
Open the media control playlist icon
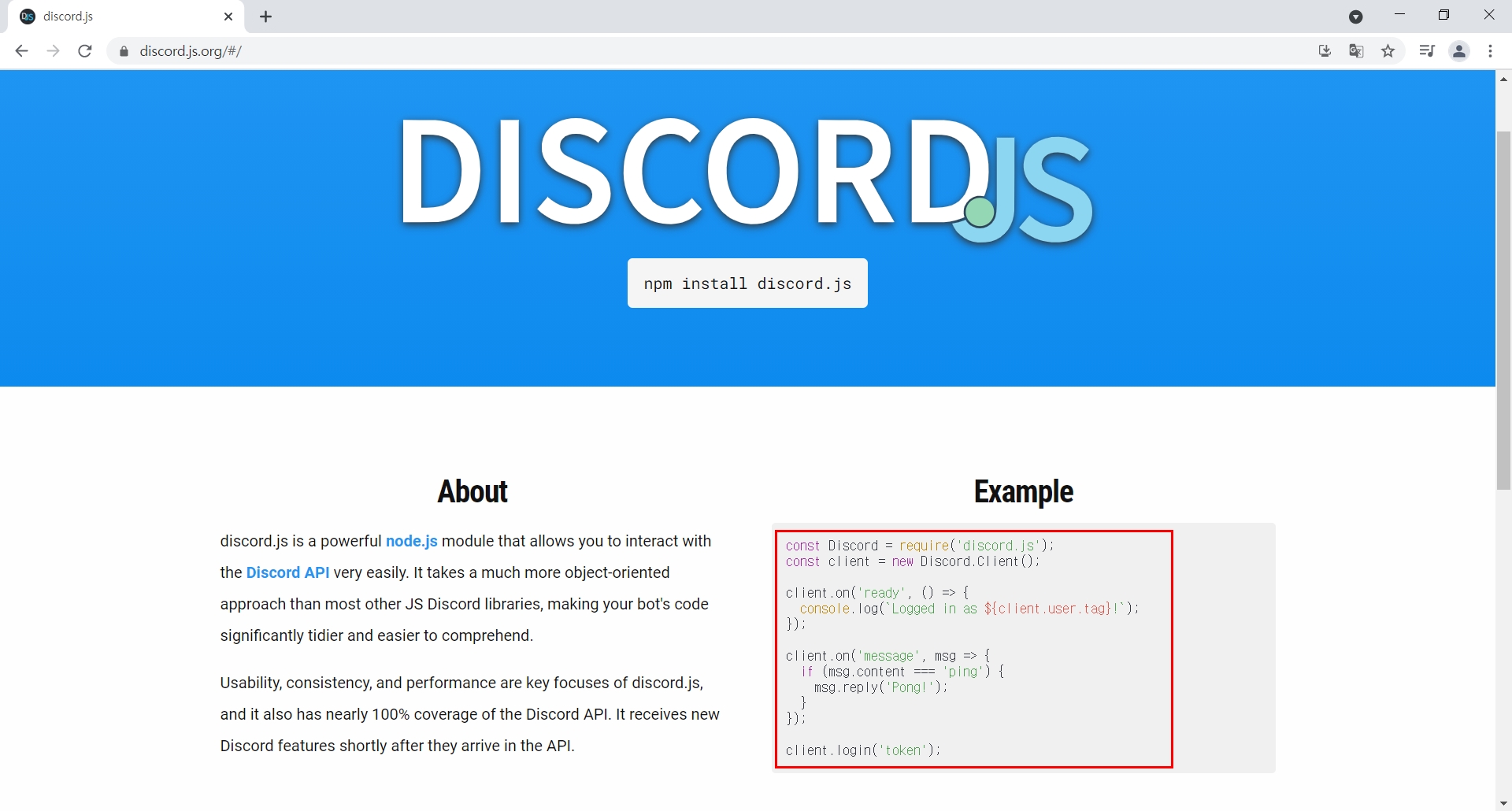(x=1427, y=51)
